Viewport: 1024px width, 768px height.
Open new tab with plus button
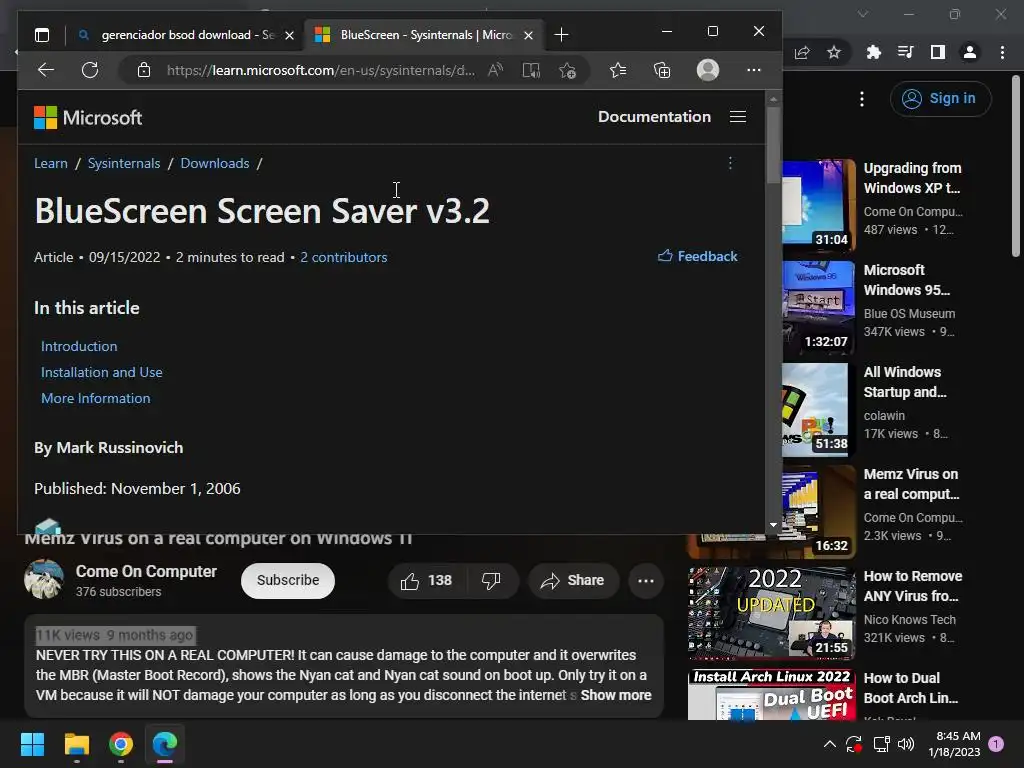[x=562, y=35]
